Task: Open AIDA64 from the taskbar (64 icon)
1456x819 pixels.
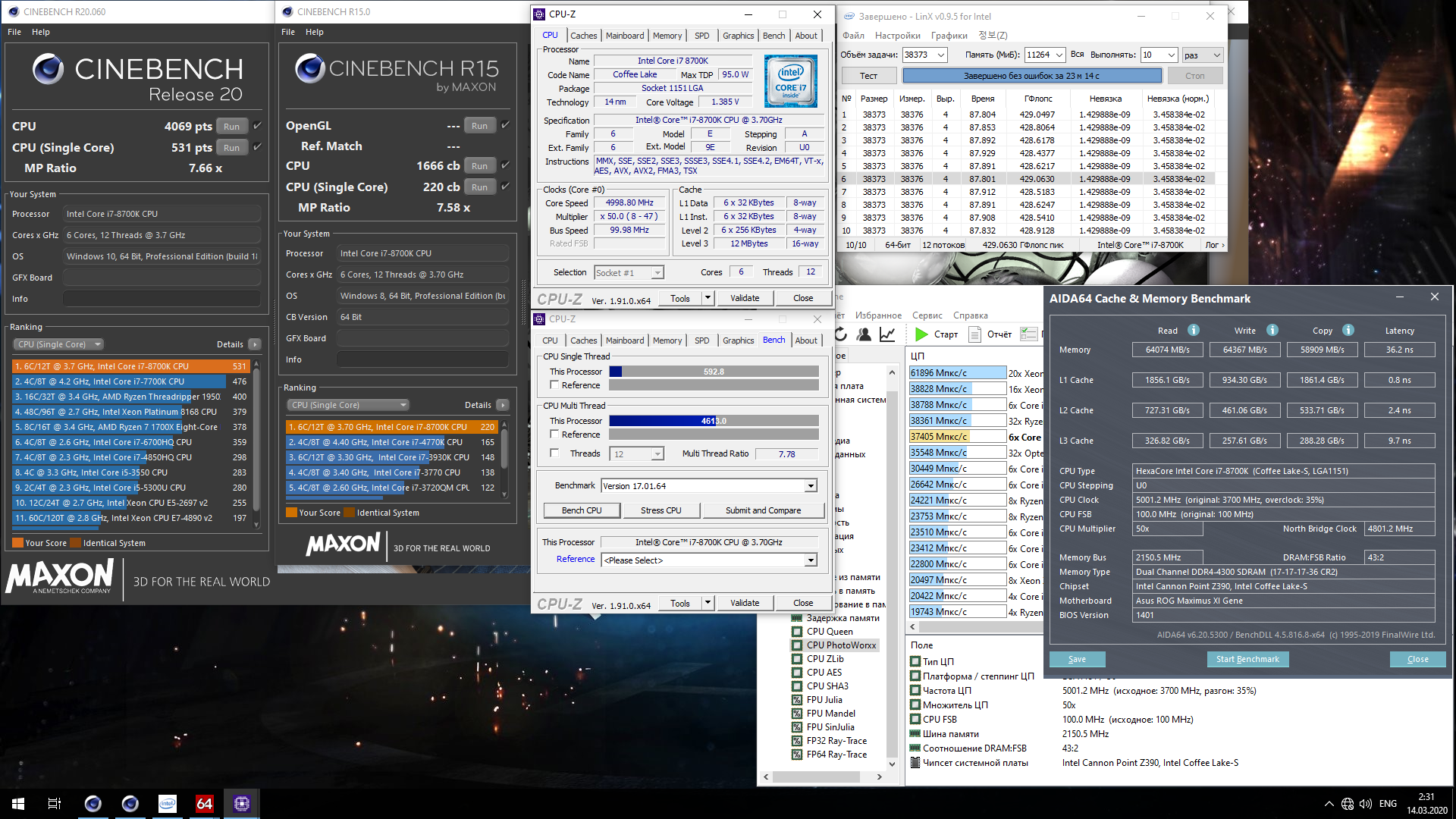Action: pyautogui.click(x=204, y=804)
